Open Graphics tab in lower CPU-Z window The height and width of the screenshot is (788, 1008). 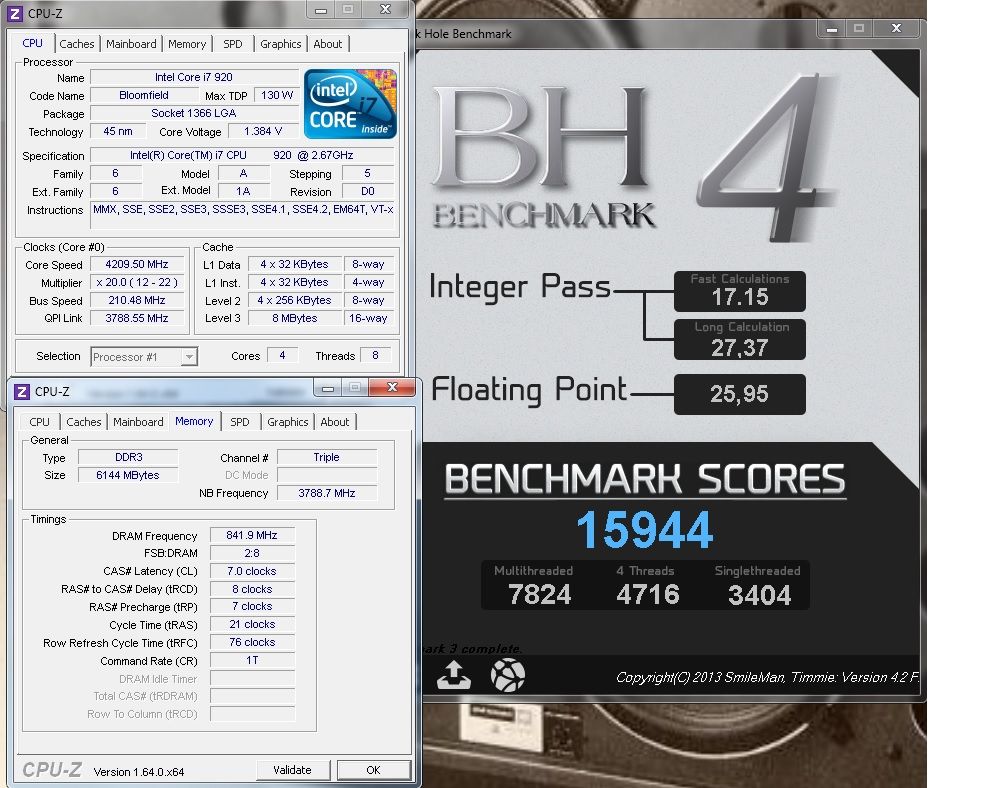point(287,422)
